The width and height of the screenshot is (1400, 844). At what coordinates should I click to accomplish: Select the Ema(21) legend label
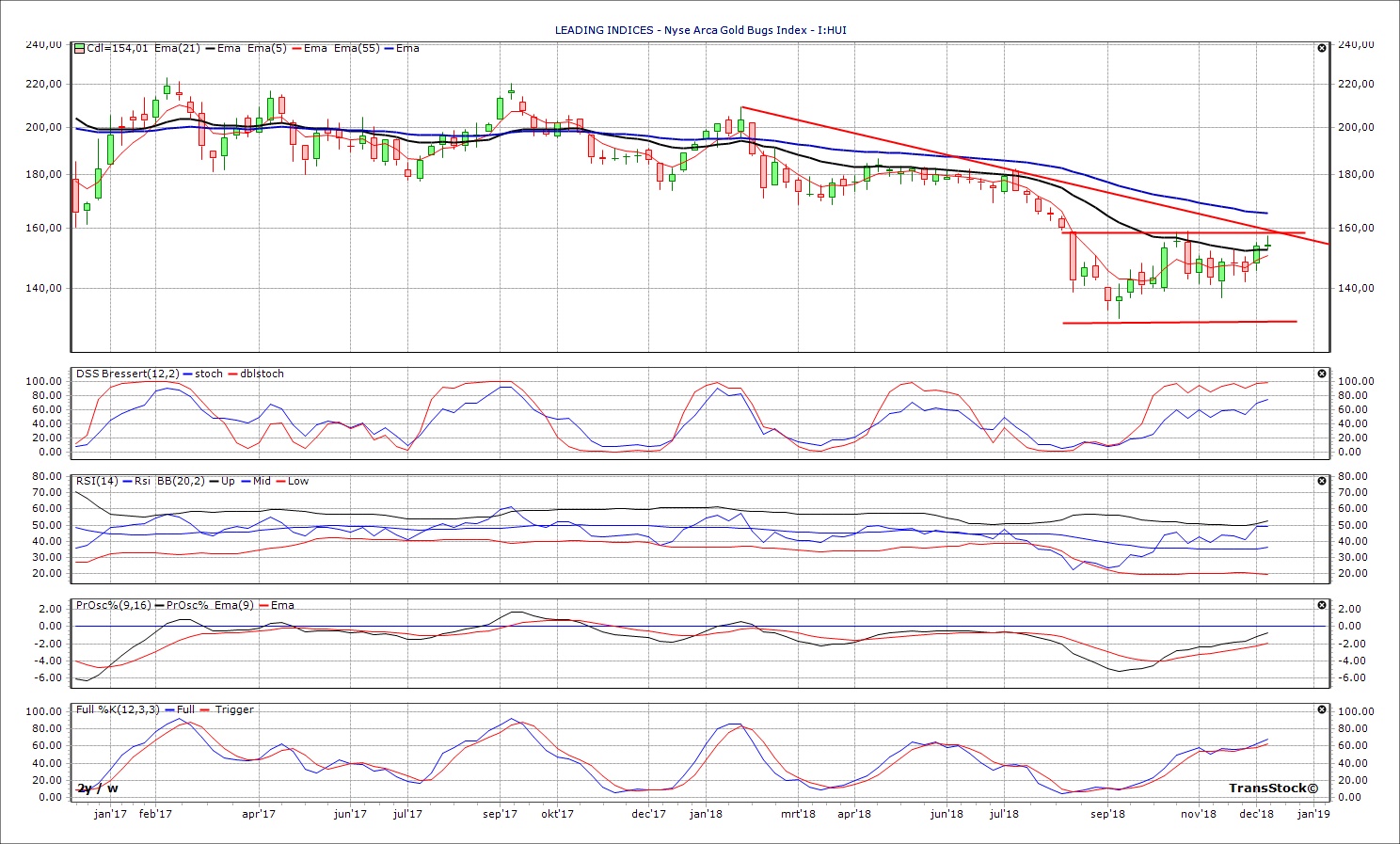point(177,48)
